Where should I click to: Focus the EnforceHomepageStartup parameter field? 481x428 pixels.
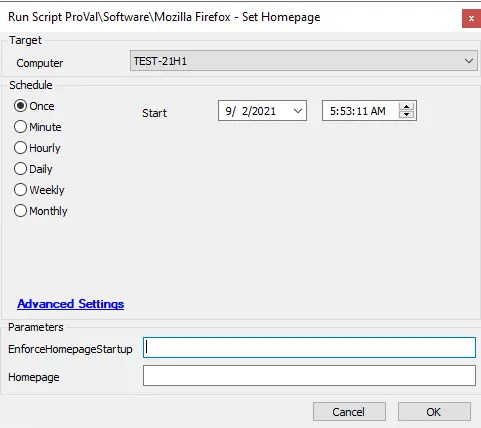pos(309,348)
